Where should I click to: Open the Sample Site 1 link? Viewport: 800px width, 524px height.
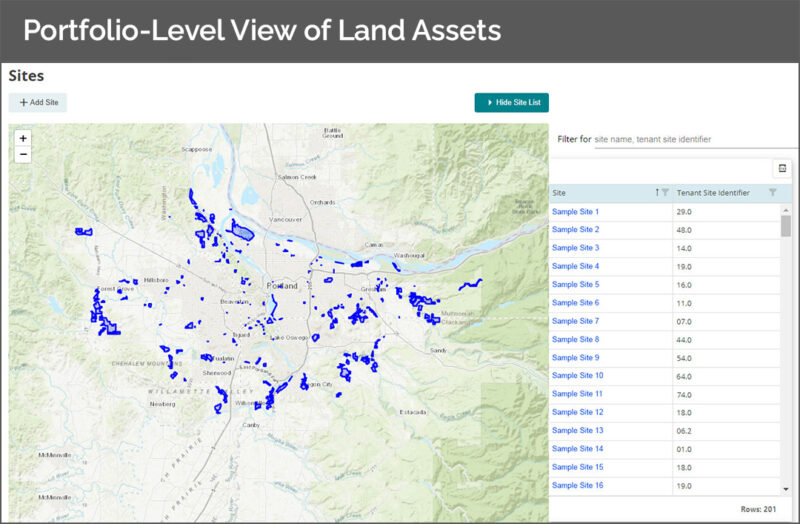click(576, 212)
